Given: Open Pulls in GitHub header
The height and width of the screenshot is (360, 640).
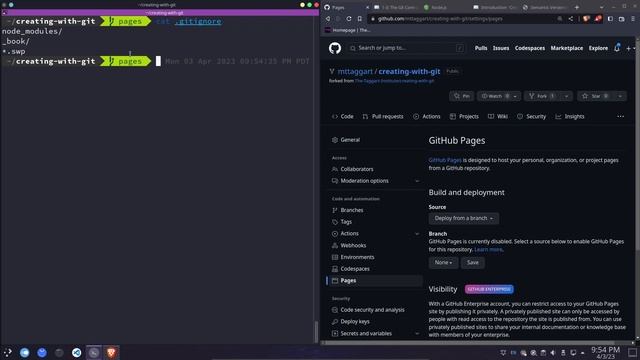Looking at the screenshot, I should 481,48.
